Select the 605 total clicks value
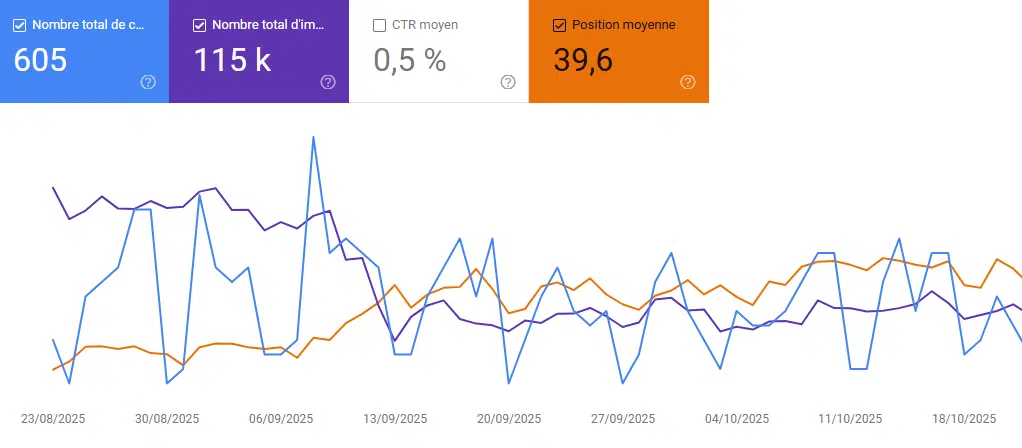1022x448 pixels. (x=40, y=60)
